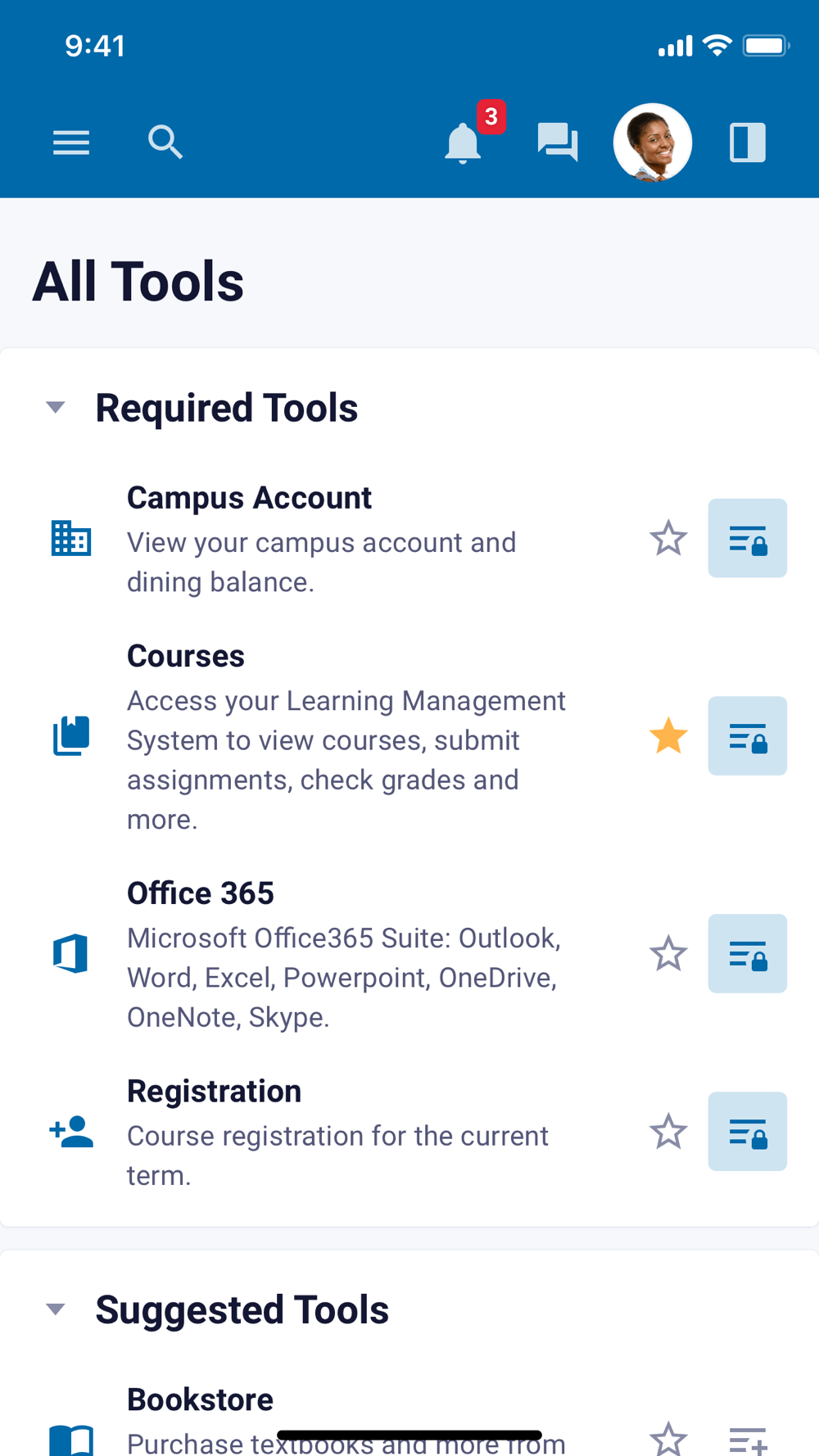Collapse the Suggested Tools section
Viewport: 819px width, 1456px height.
(x=56, y=1309)
